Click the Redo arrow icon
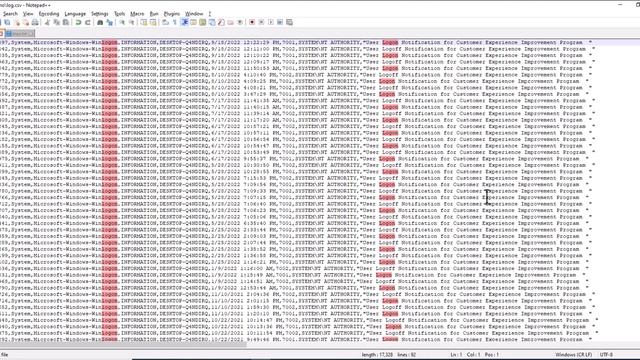The height and width of the screenshot is (360, 640). coord(88,22)
